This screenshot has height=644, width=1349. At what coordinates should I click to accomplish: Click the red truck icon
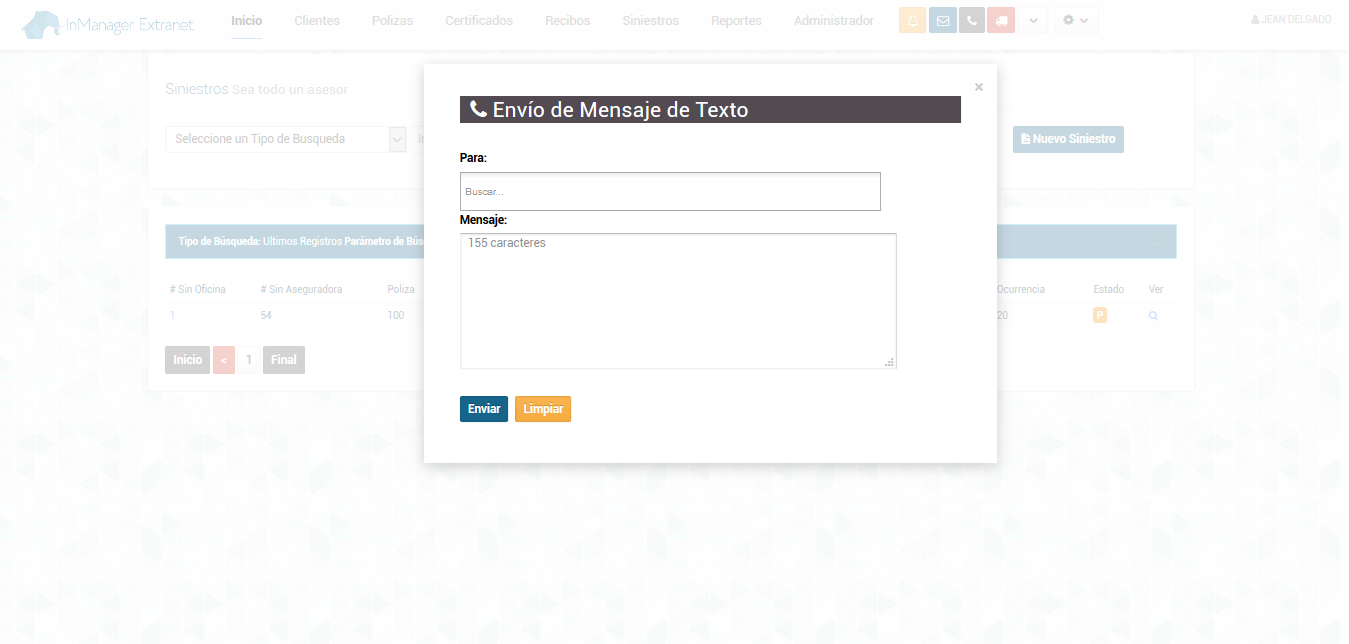(1001, 21)
